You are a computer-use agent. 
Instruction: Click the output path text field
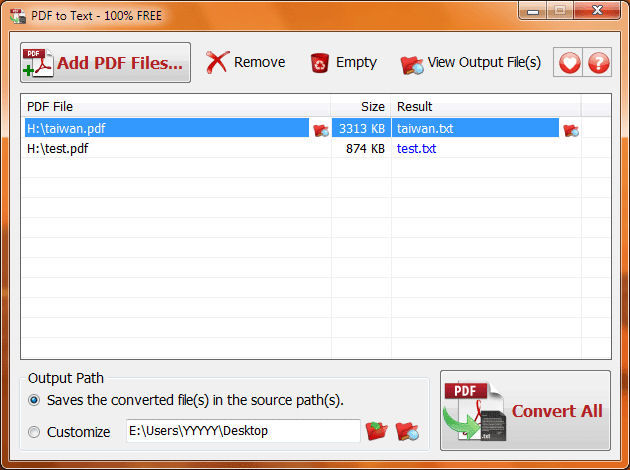243,431
